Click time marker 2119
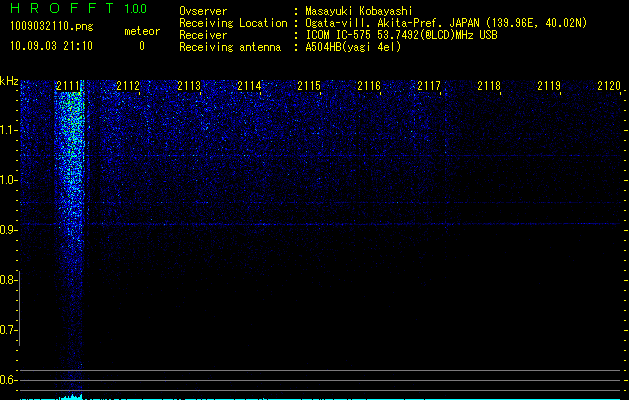629x400 pixels. pyautogui.click(x=549, y=86)
